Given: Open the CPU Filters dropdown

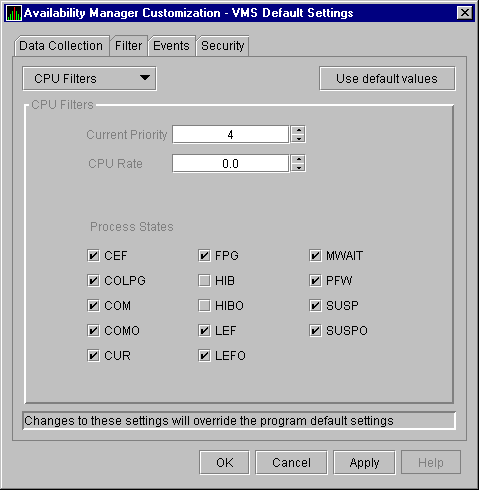Looking at the screenshot, I should [x=89, y=79].
